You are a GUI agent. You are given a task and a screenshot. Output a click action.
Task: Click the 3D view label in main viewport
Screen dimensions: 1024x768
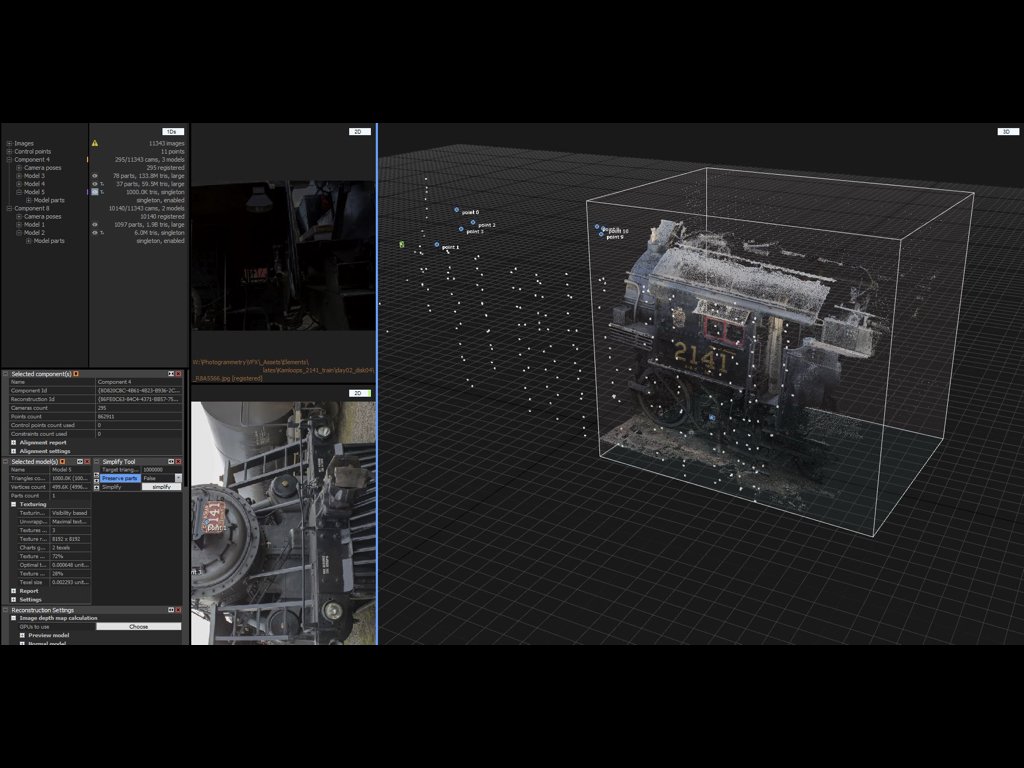pos(1007,132)
